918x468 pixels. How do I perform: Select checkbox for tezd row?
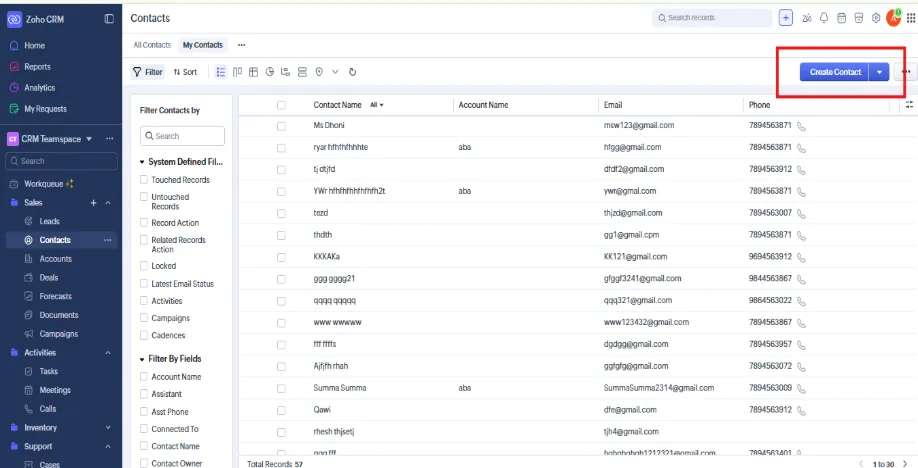[281, 214]
